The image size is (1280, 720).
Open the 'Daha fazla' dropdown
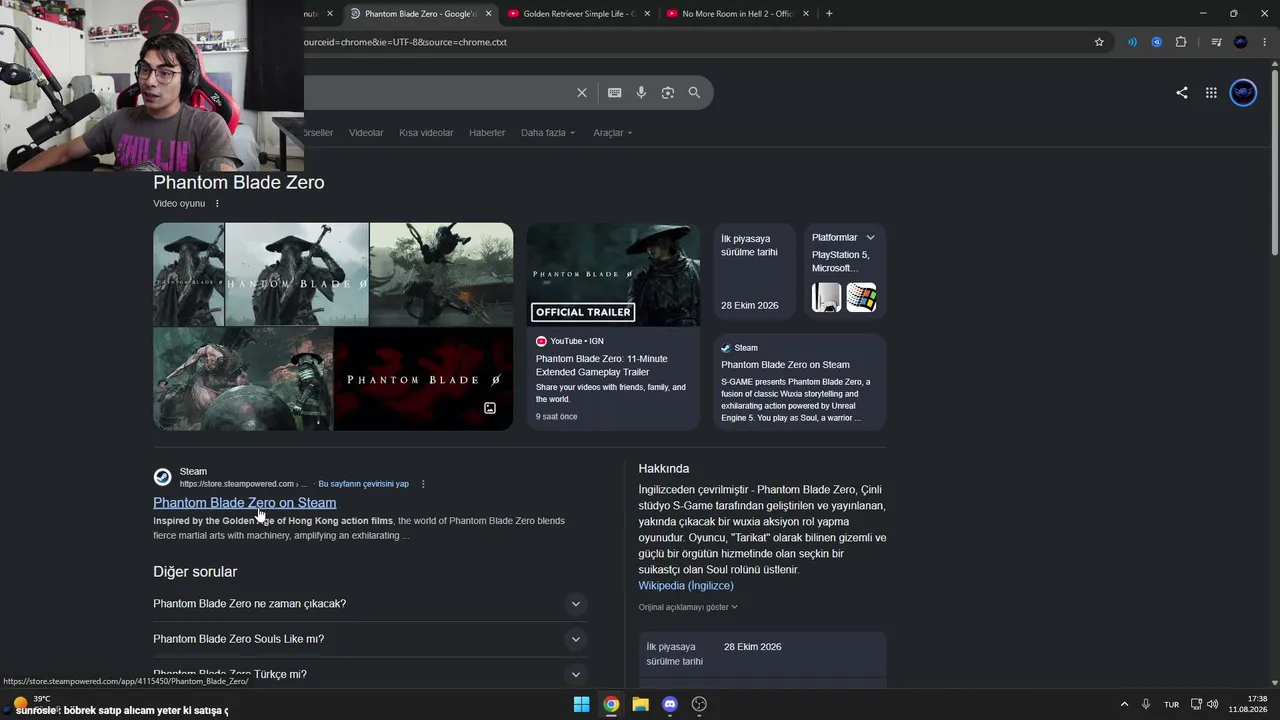pyautogui.click(x=548, y=133)
